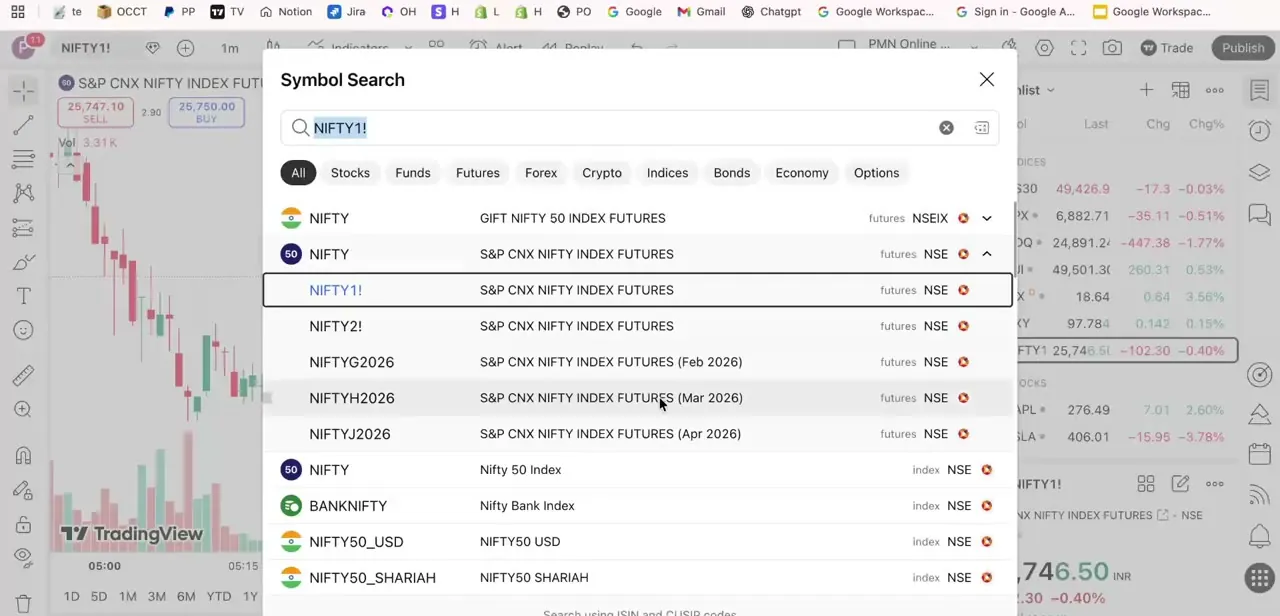Select the ruler measure tool
Image resolution: width=1280 pixels, height=616 pixels.
pyautogui.click(x=24, y=375)
